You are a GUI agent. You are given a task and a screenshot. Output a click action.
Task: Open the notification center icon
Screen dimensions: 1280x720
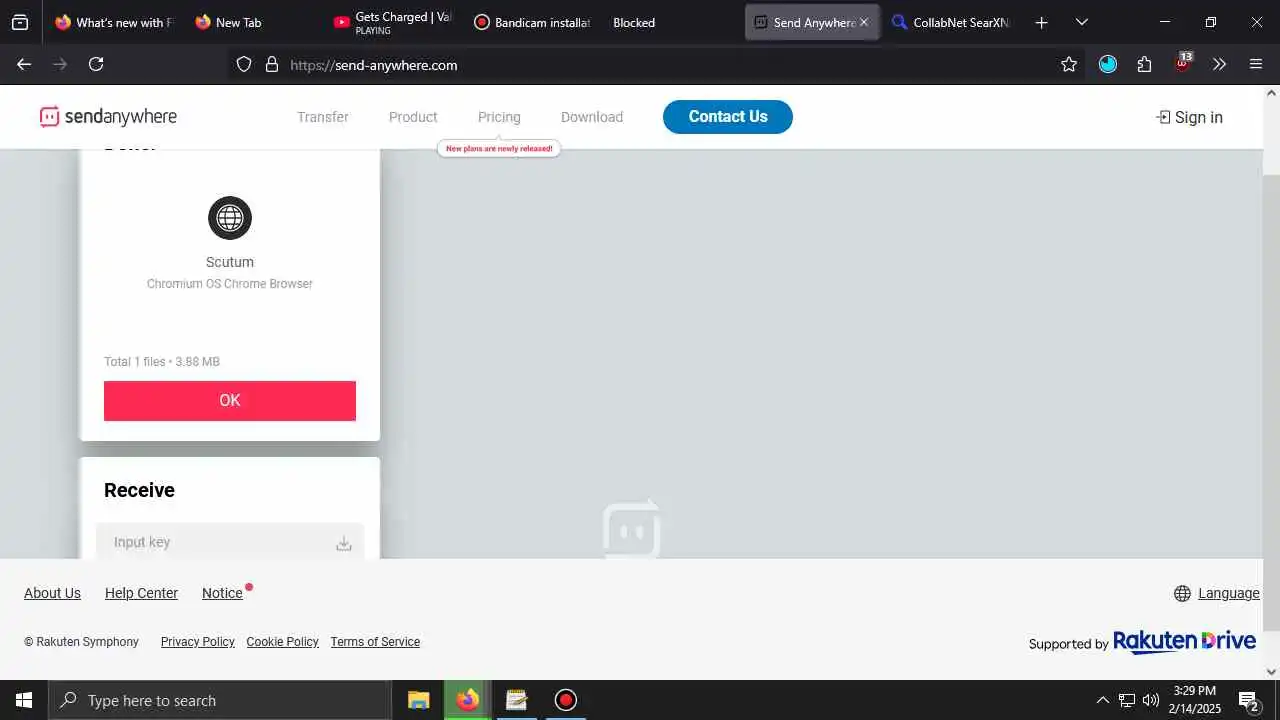pyautogui.click(x=1248, y=700)
